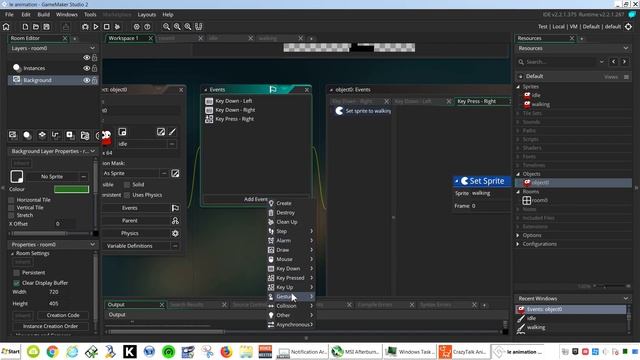
Task: Expand the Options tree node
Action: pyautogui.click(x=518, y=235)
